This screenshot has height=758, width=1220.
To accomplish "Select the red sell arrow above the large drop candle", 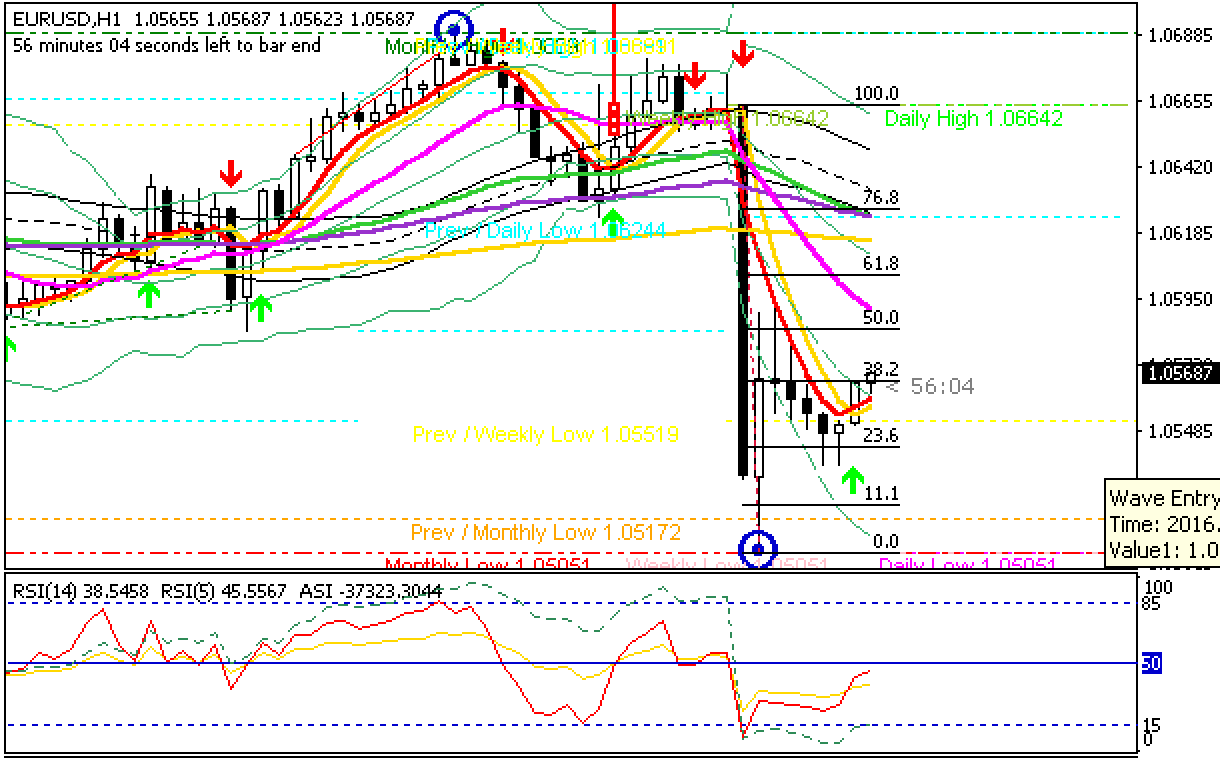I will coord(742,54).
